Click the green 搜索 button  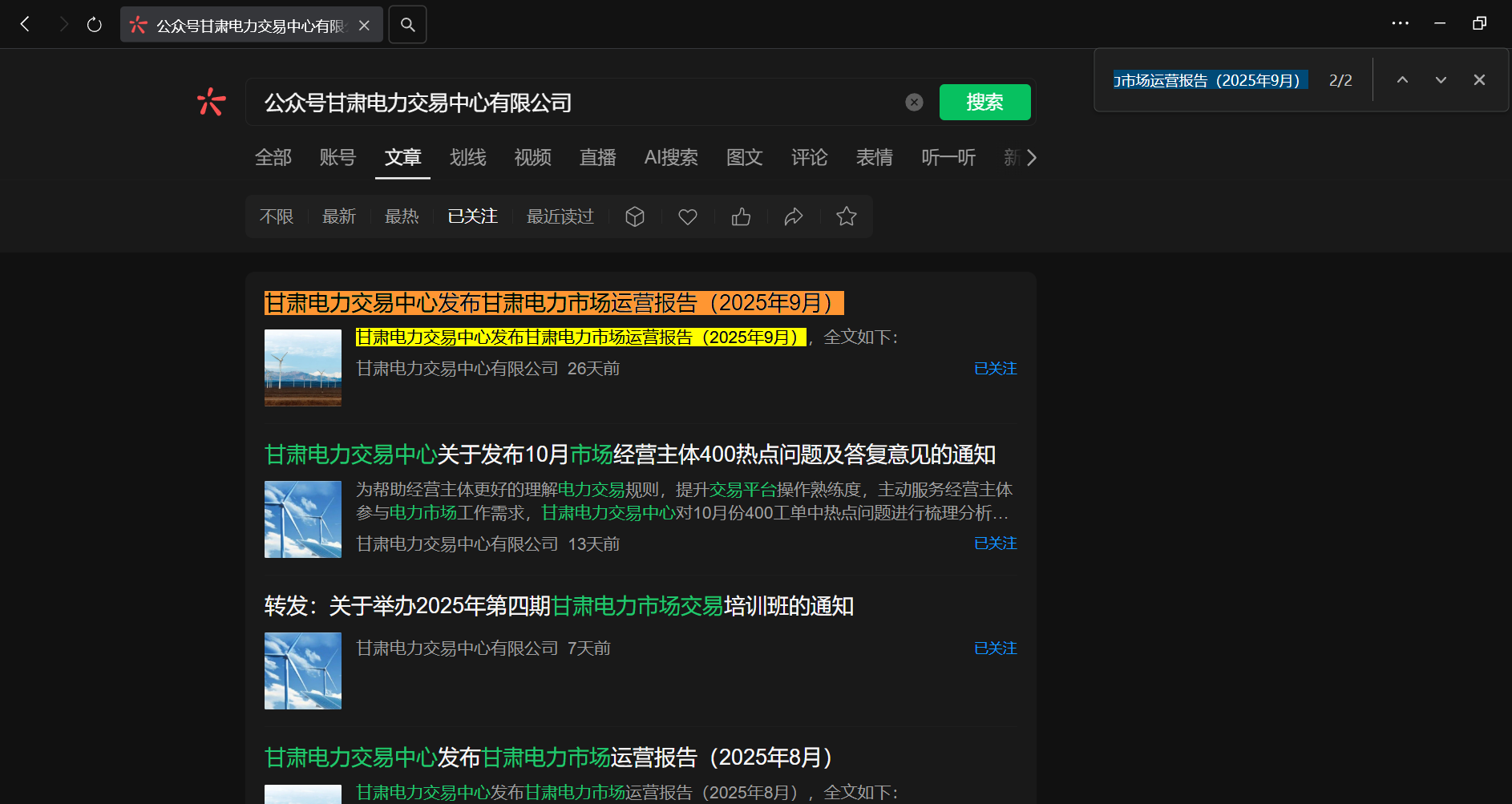click(984, 102)
